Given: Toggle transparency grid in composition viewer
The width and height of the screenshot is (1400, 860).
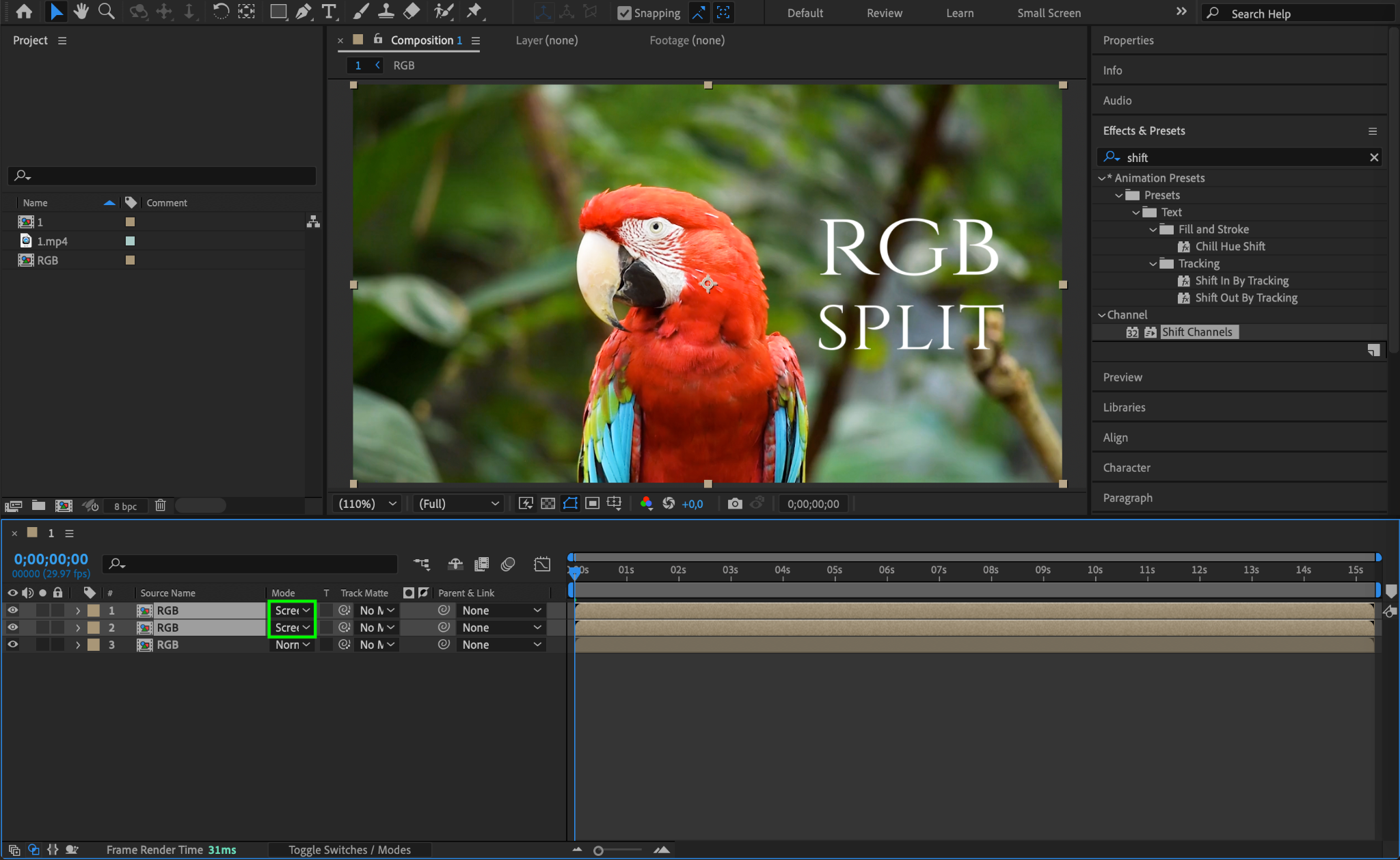Looking at the screenshot, I should [548, 504].
